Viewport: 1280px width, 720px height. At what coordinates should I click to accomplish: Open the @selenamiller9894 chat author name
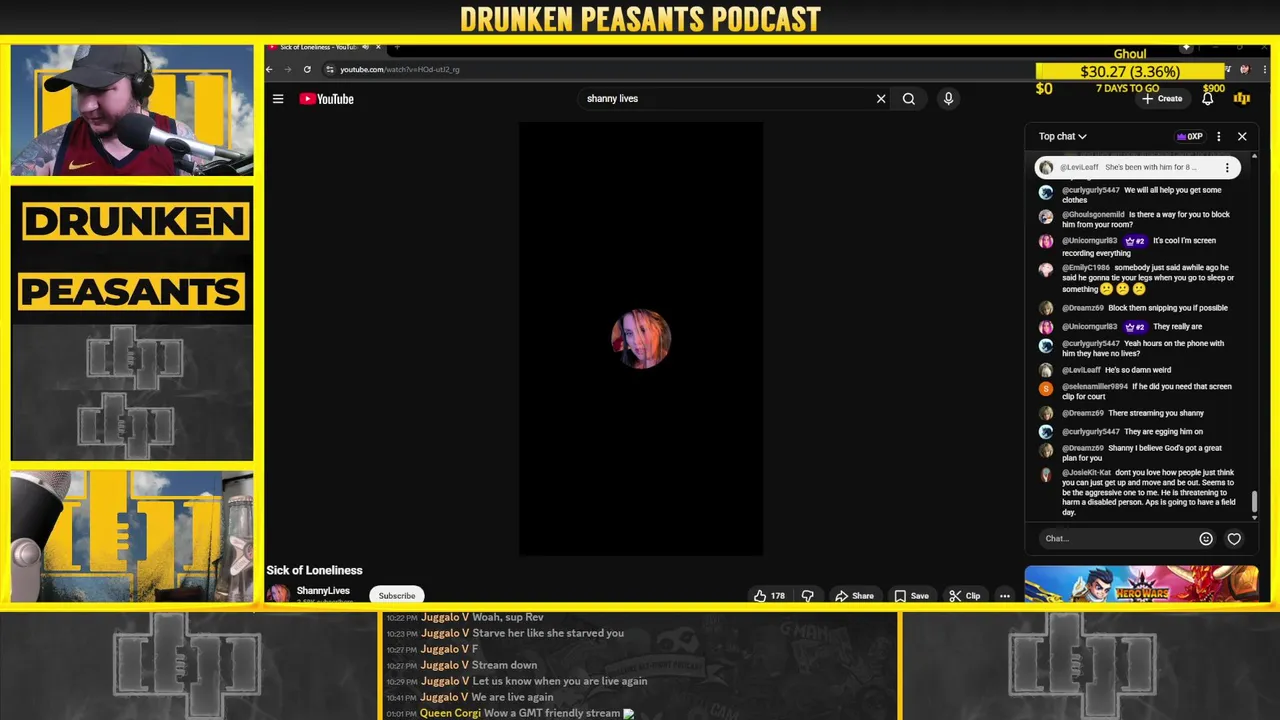1095,387
